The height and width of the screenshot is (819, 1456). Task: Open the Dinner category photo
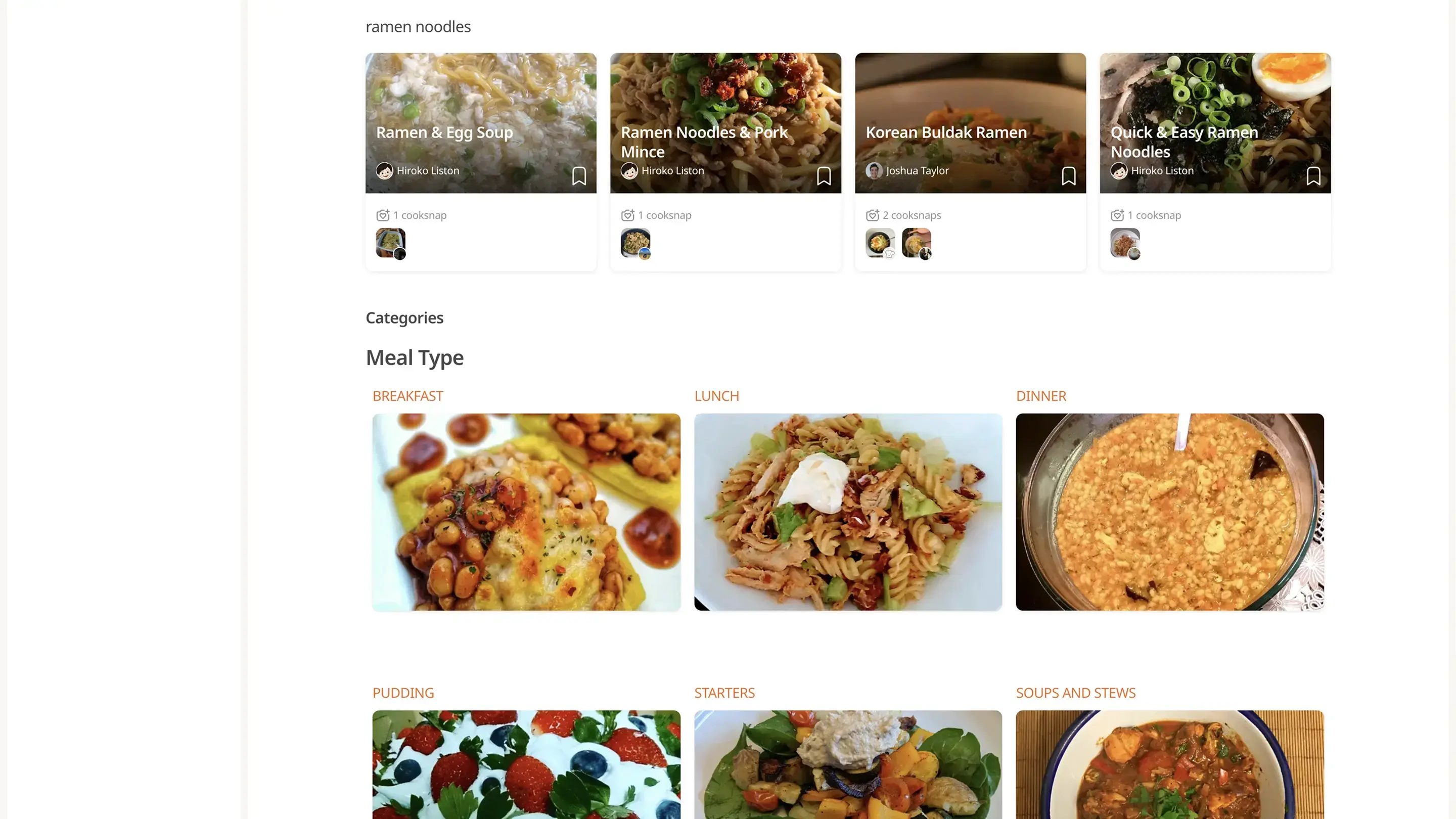pyautogui.click(x=1169, y=512)
